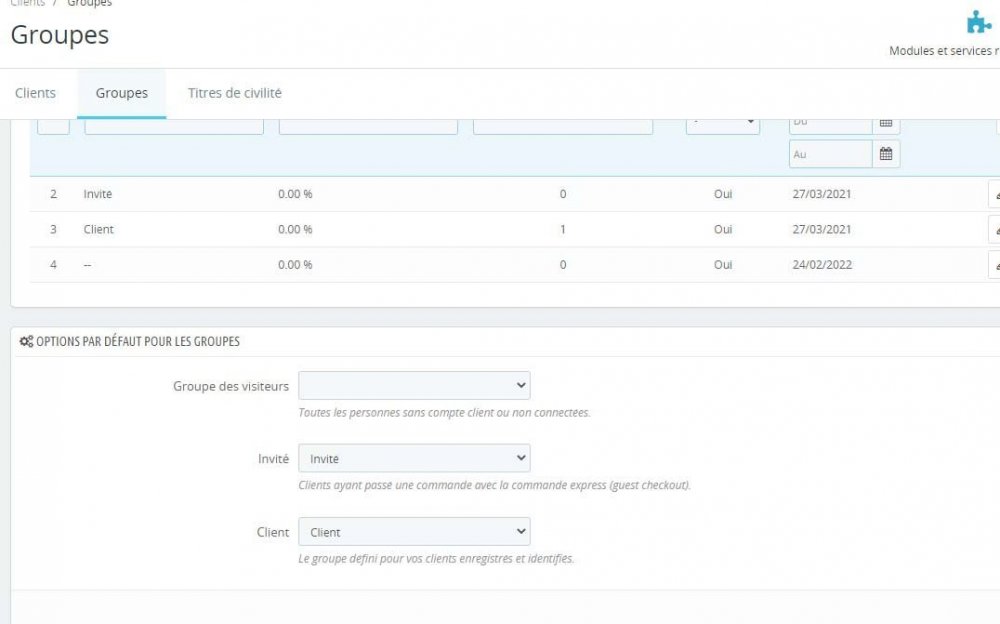Click the edit pencil for the Invité row
The image size is (1000, 624).
pos(995,195)
